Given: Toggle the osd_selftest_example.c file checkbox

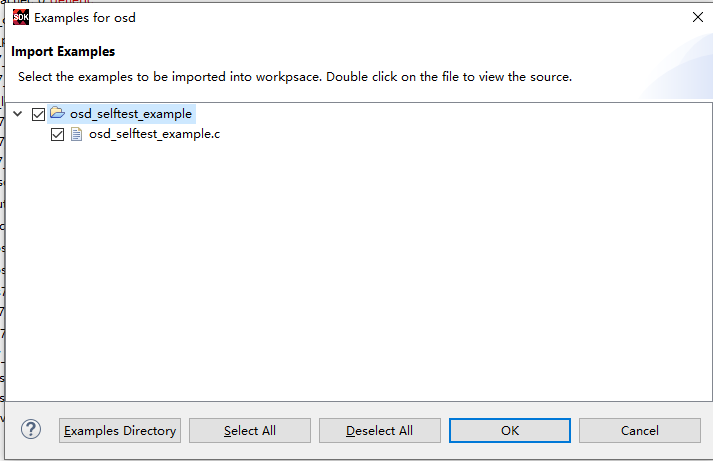Looking at the screenshot, I should [57, 134].
